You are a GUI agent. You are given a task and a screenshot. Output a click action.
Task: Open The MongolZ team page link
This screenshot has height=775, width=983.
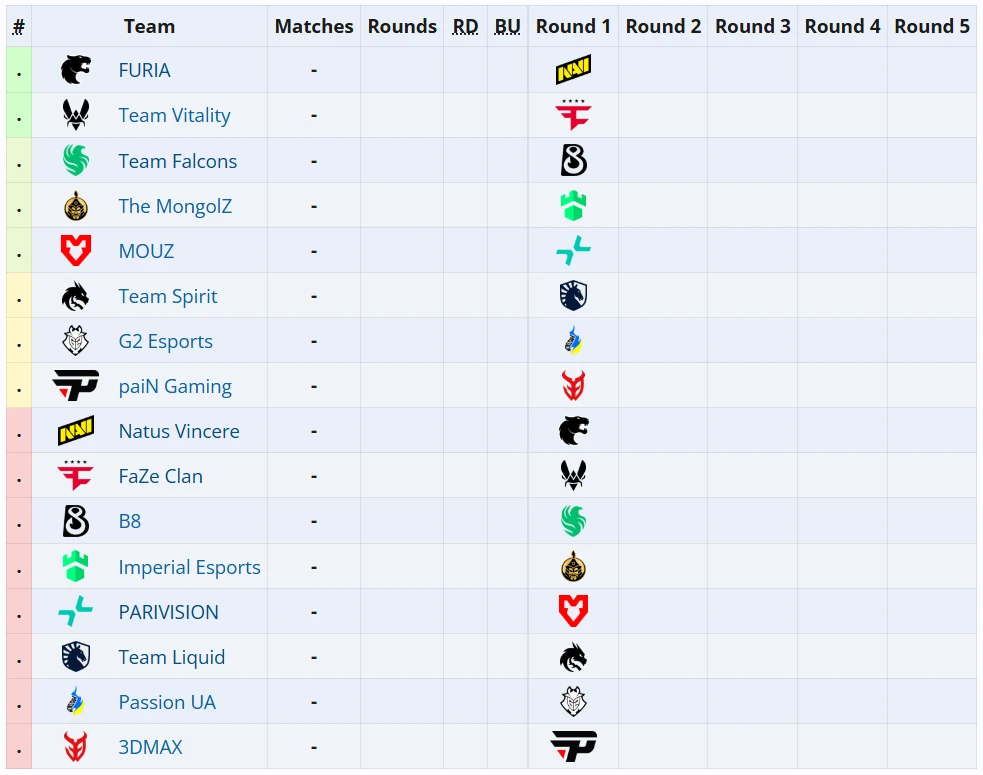pos(175,206)
